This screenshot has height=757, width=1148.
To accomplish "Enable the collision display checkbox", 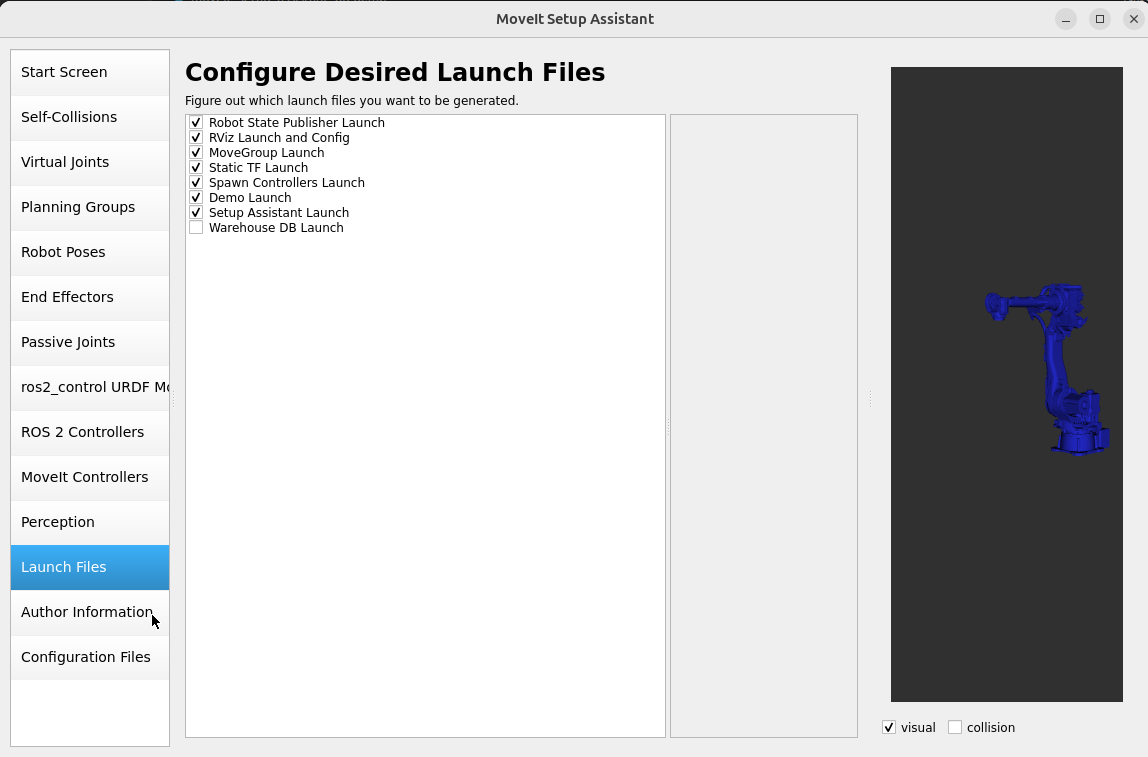I will coord(955,727).
